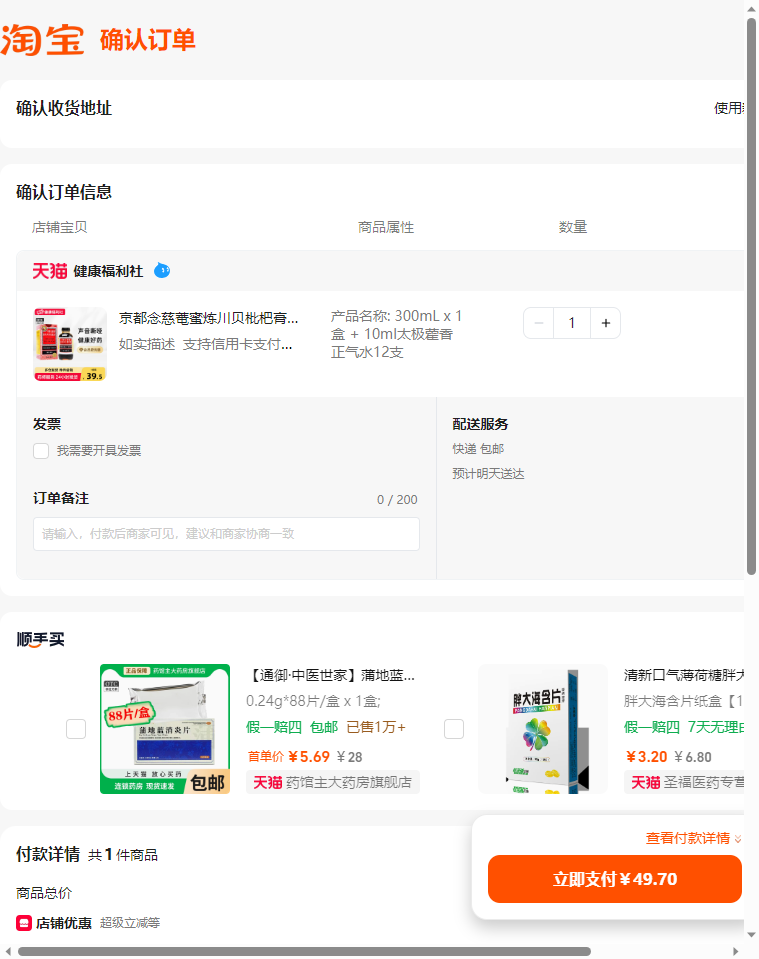Open the blue Wangwang chat icon beside 健康福利社

point(162,270)
